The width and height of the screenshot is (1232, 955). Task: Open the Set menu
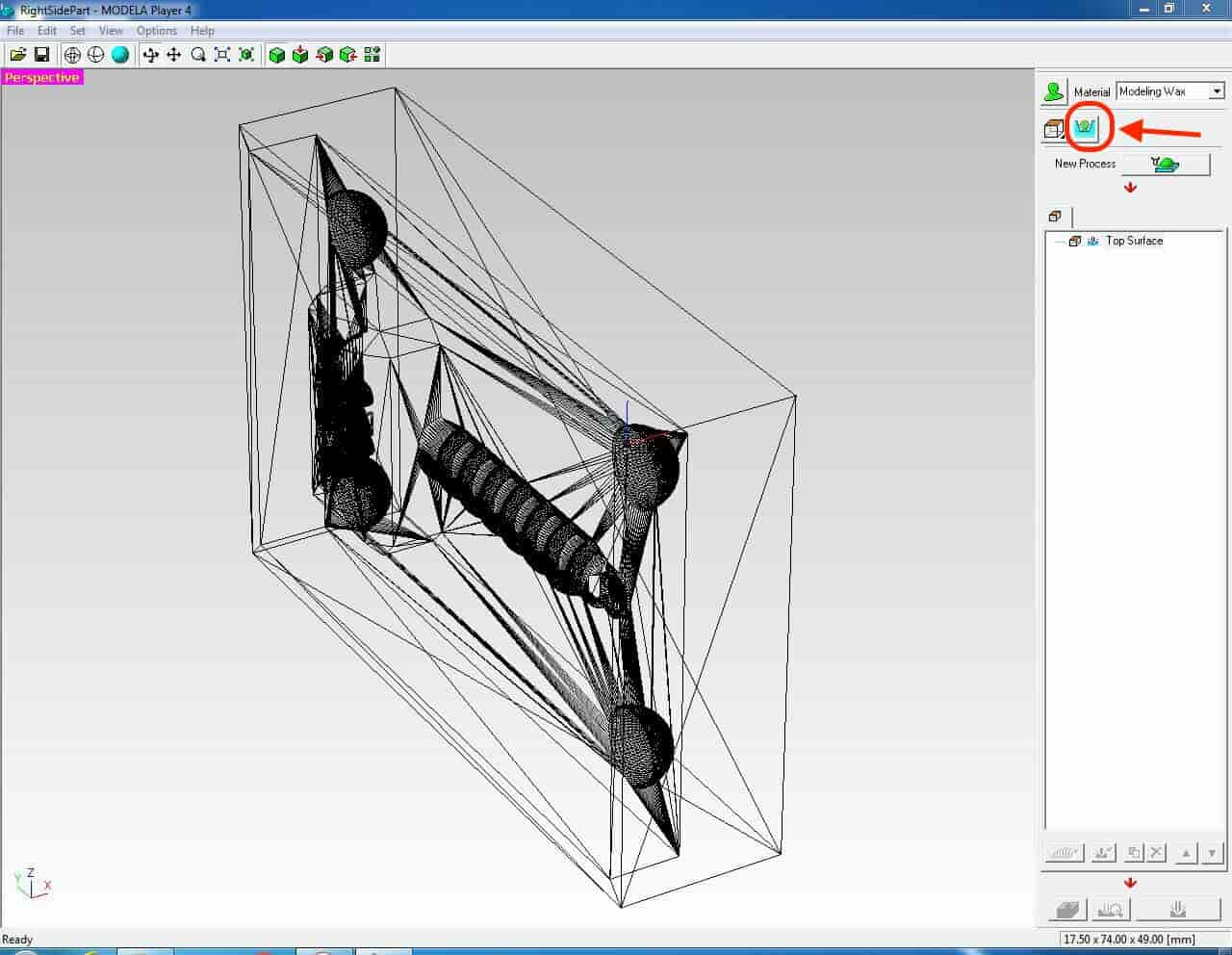click(78, 31)
